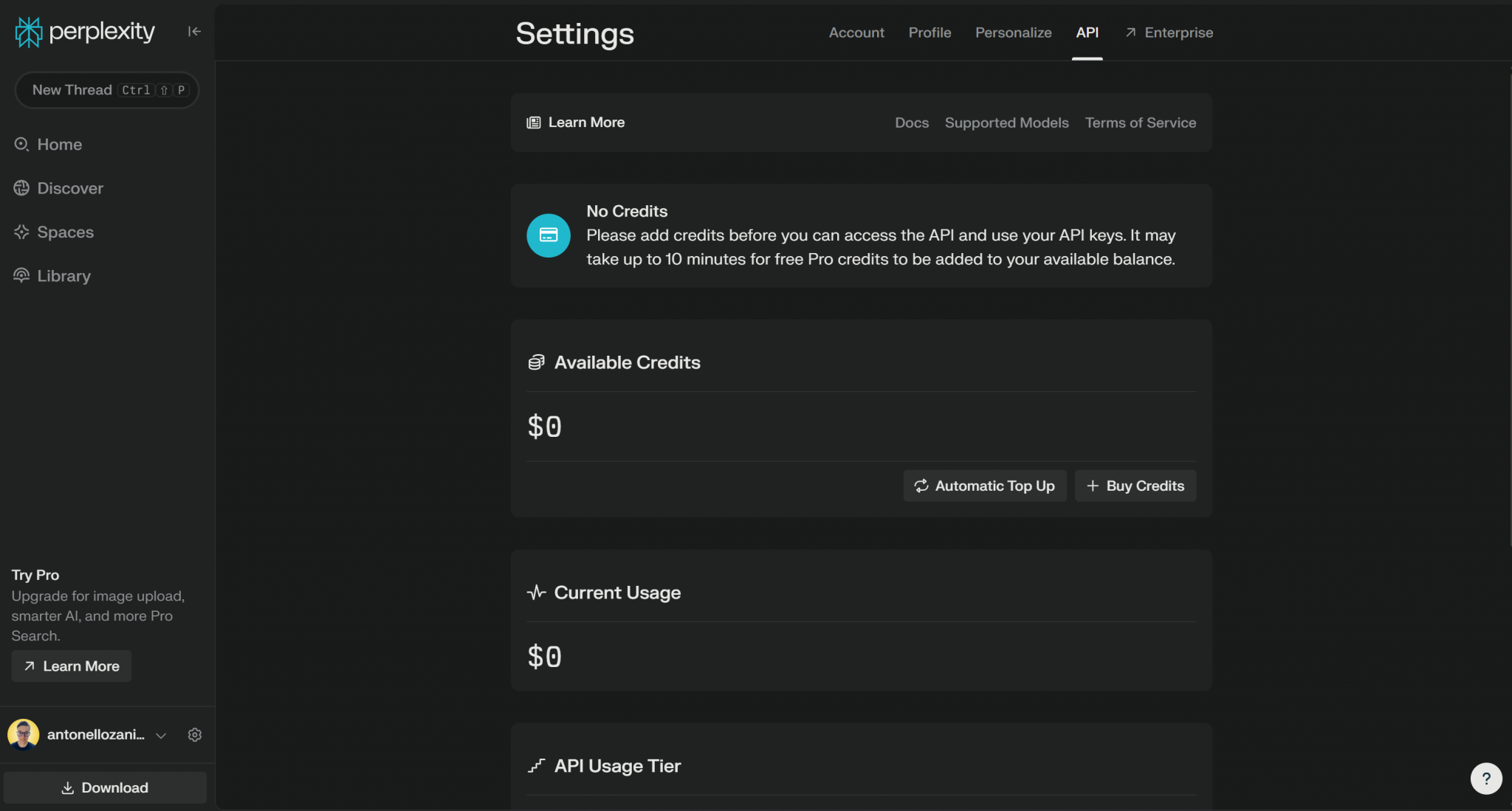
Task: Click the user avatar photo
Action: [24, 734]
